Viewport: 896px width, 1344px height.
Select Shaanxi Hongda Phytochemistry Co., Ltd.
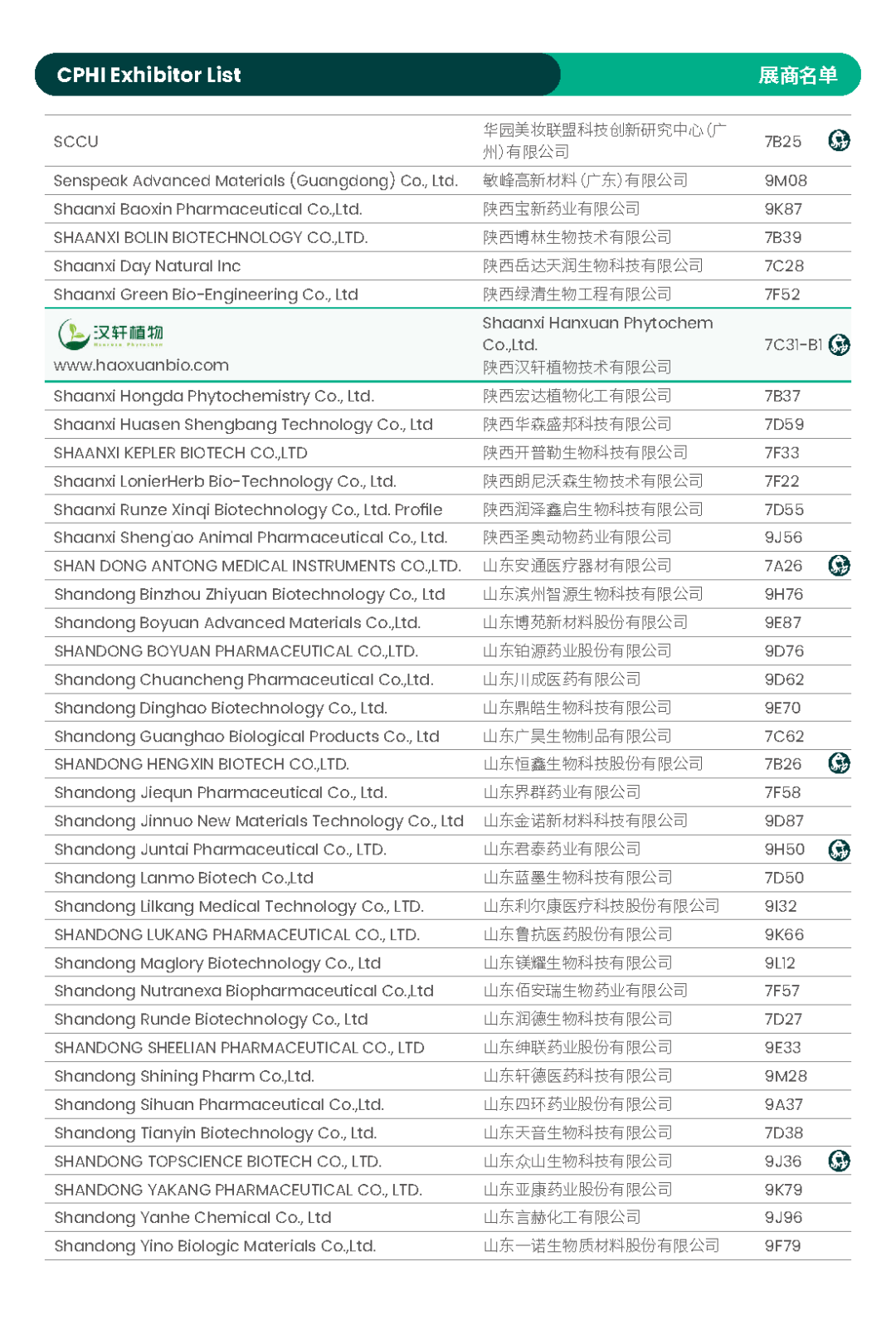pos(213,396)
